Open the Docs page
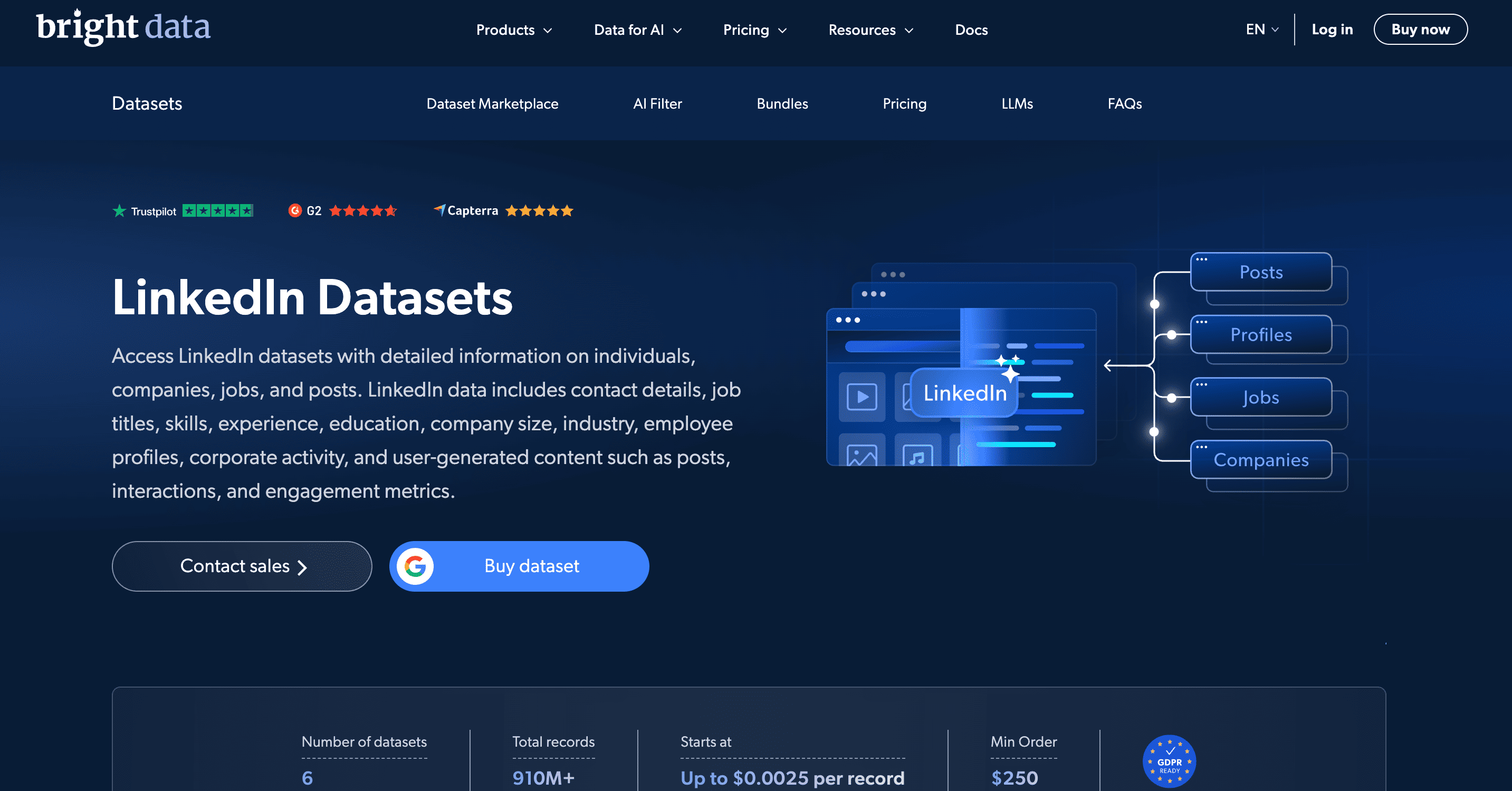 coord(971,30)
